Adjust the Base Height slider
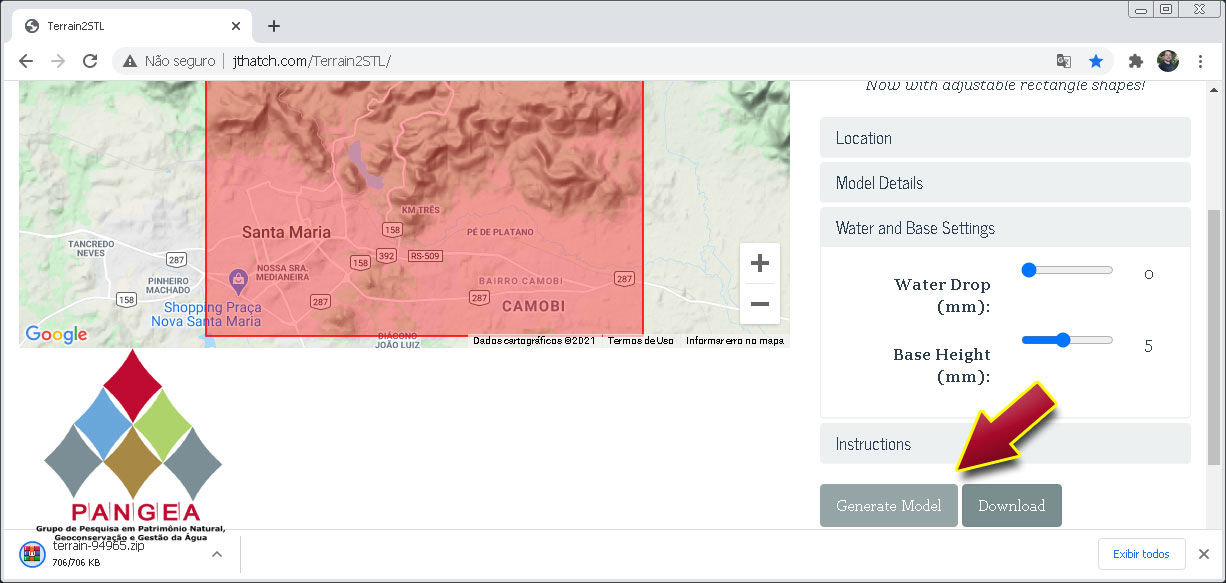This screenshot has width=1226, height=583. (1067, 340)
